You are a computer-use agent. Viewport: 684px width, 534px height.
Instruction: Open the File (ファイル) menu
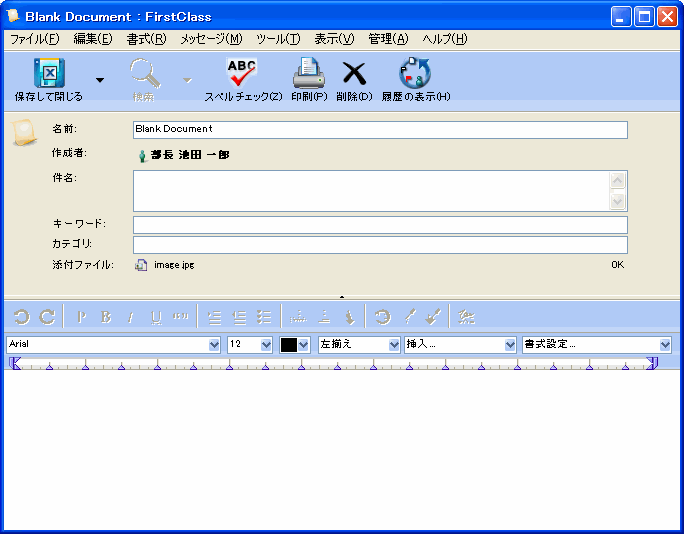(34, 39)
